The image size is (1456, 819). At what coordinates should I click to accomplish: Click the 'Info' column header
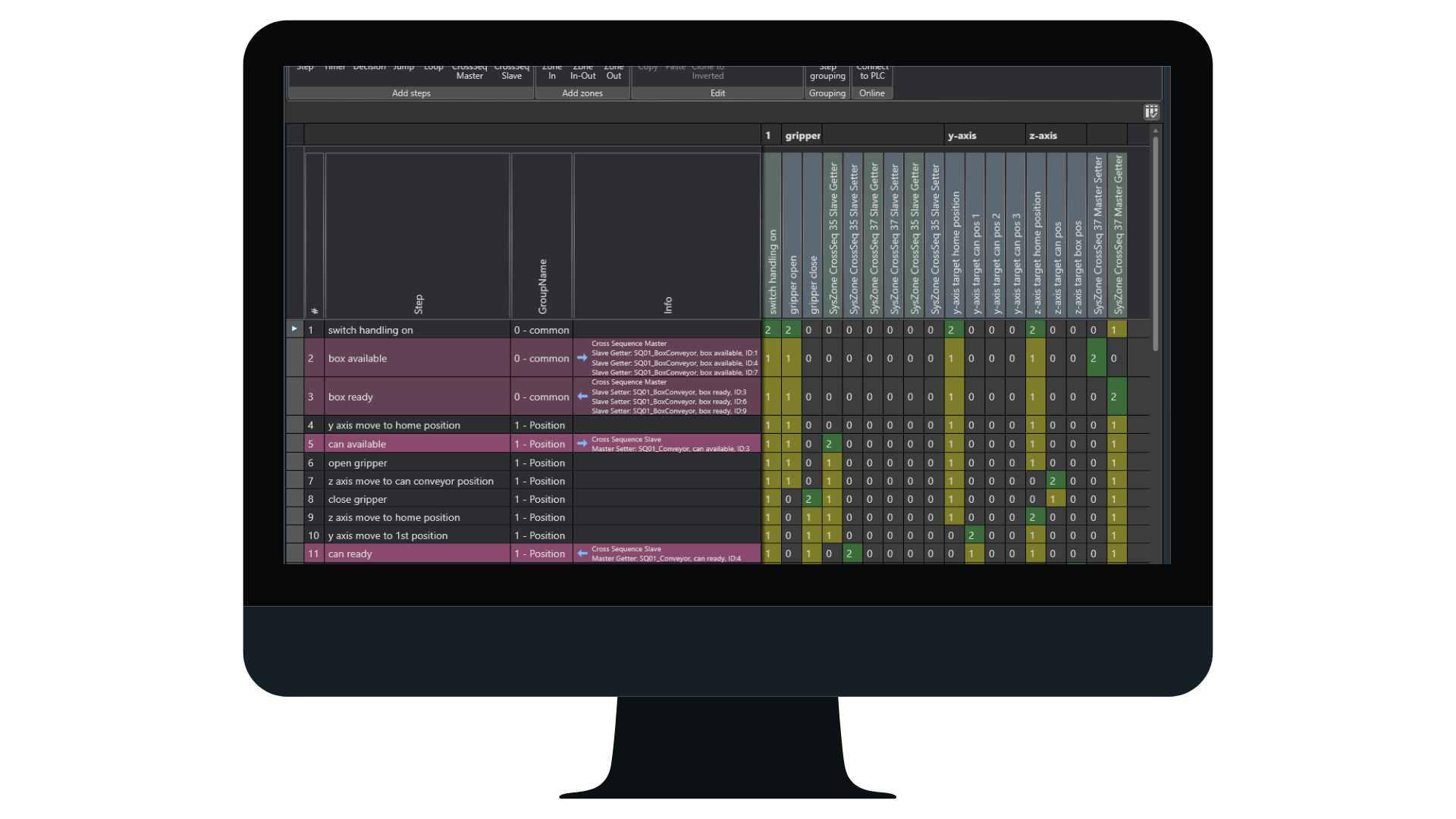[667, 235]
